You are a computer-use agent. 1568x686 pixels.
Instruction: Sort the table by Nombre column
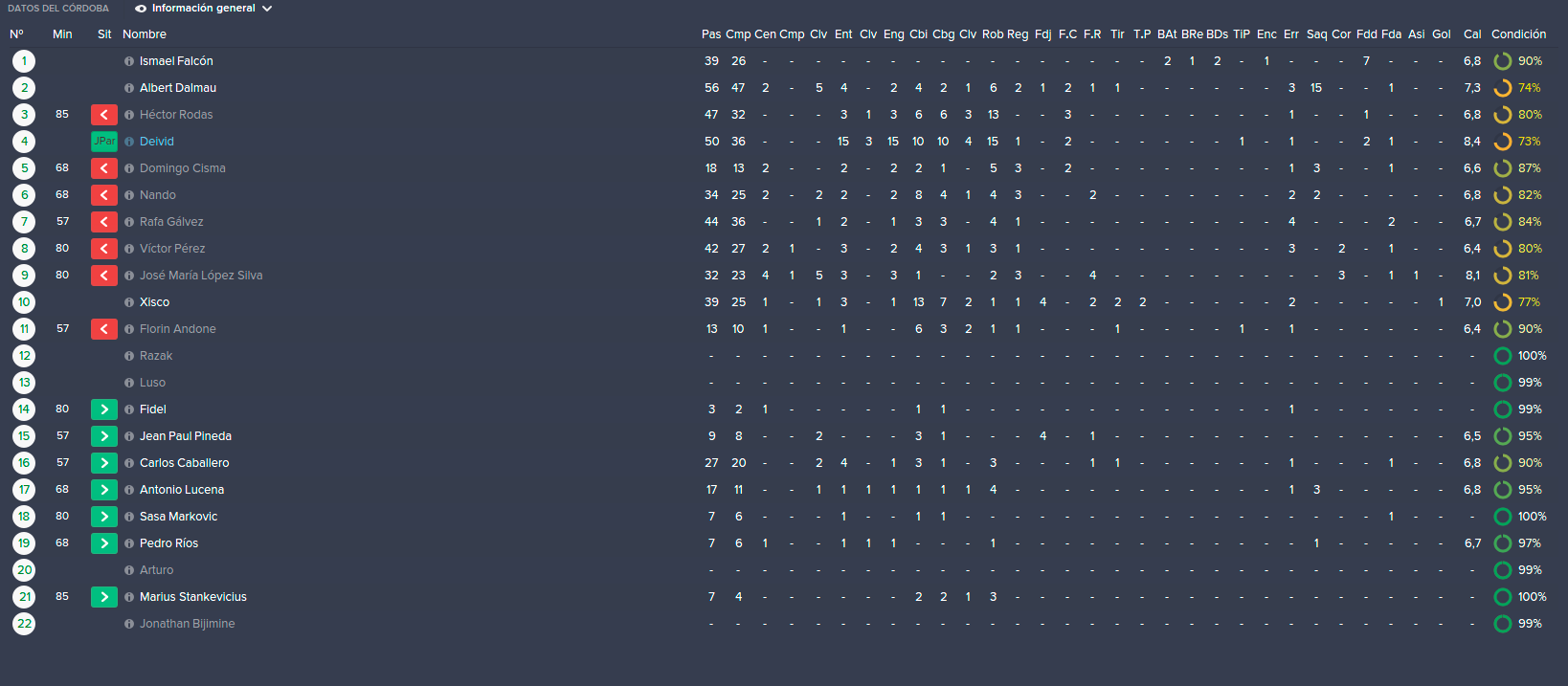click(145, 34)
